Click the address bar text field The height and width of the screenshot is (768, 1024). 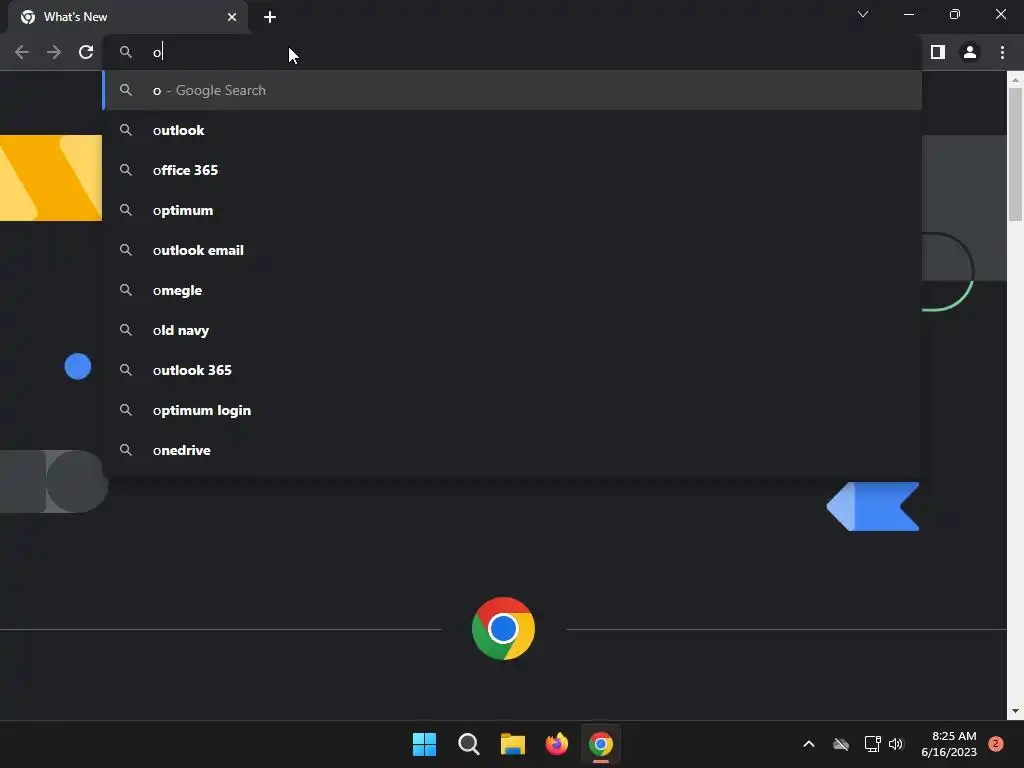513,52
